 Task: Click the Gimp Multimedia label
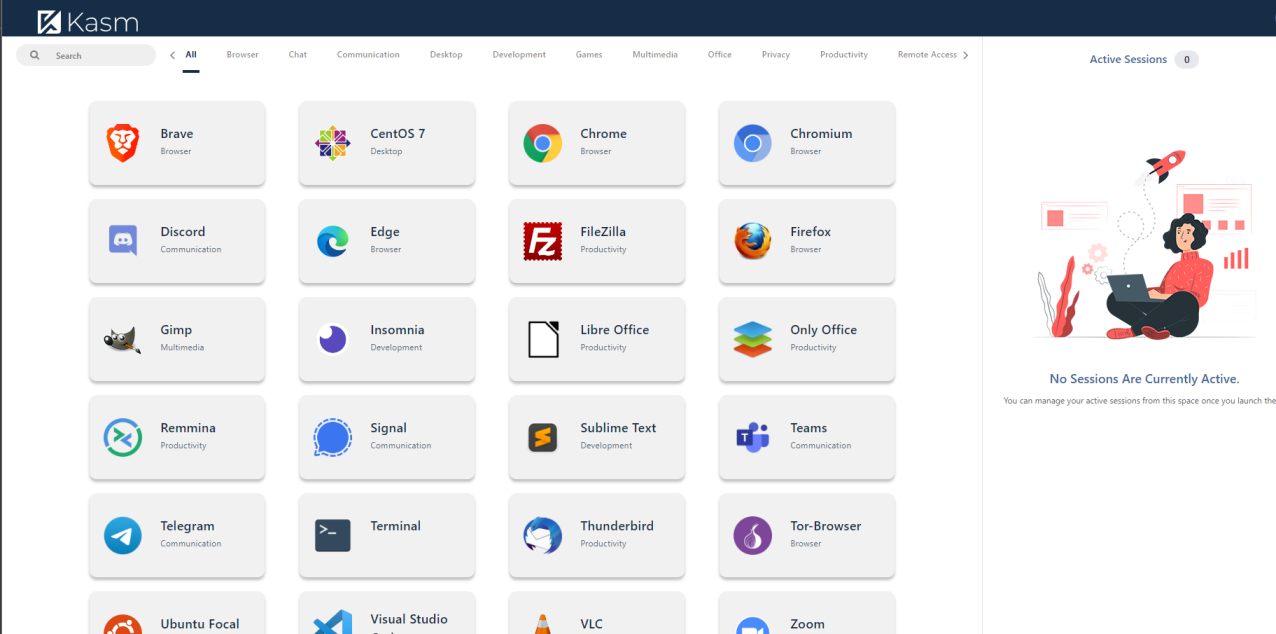182,348
